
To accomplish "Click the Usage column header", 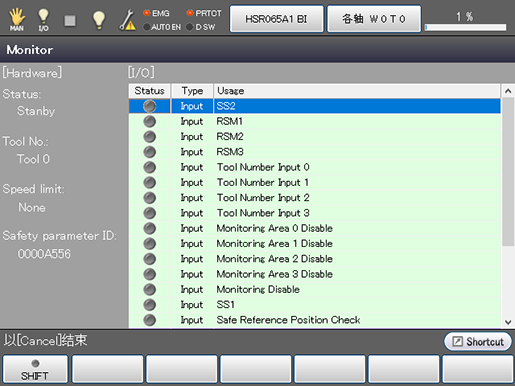I will point(357,91).
